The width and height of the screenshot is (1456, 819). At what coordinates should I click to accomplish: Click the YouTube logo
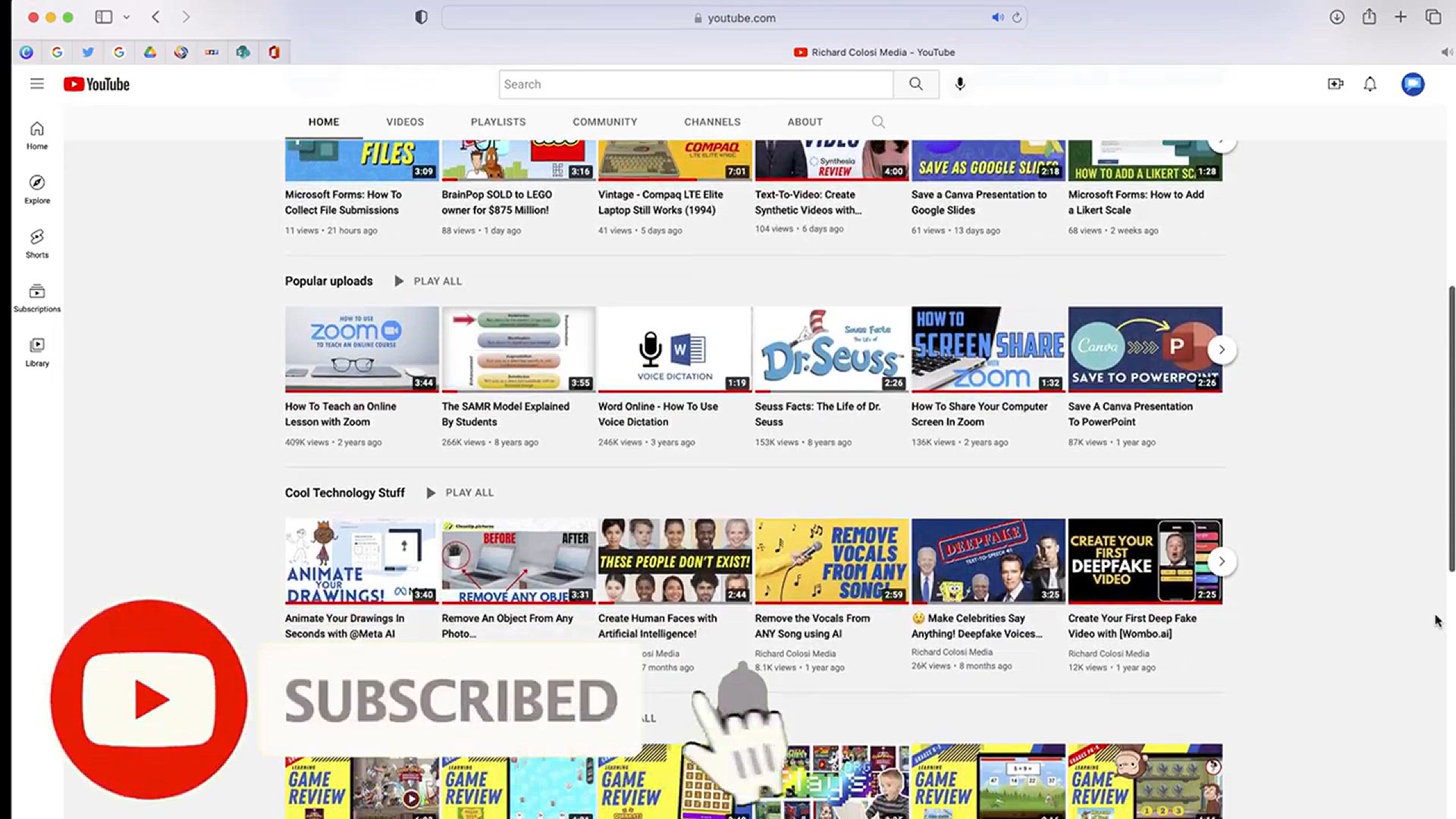pos(96,84)
